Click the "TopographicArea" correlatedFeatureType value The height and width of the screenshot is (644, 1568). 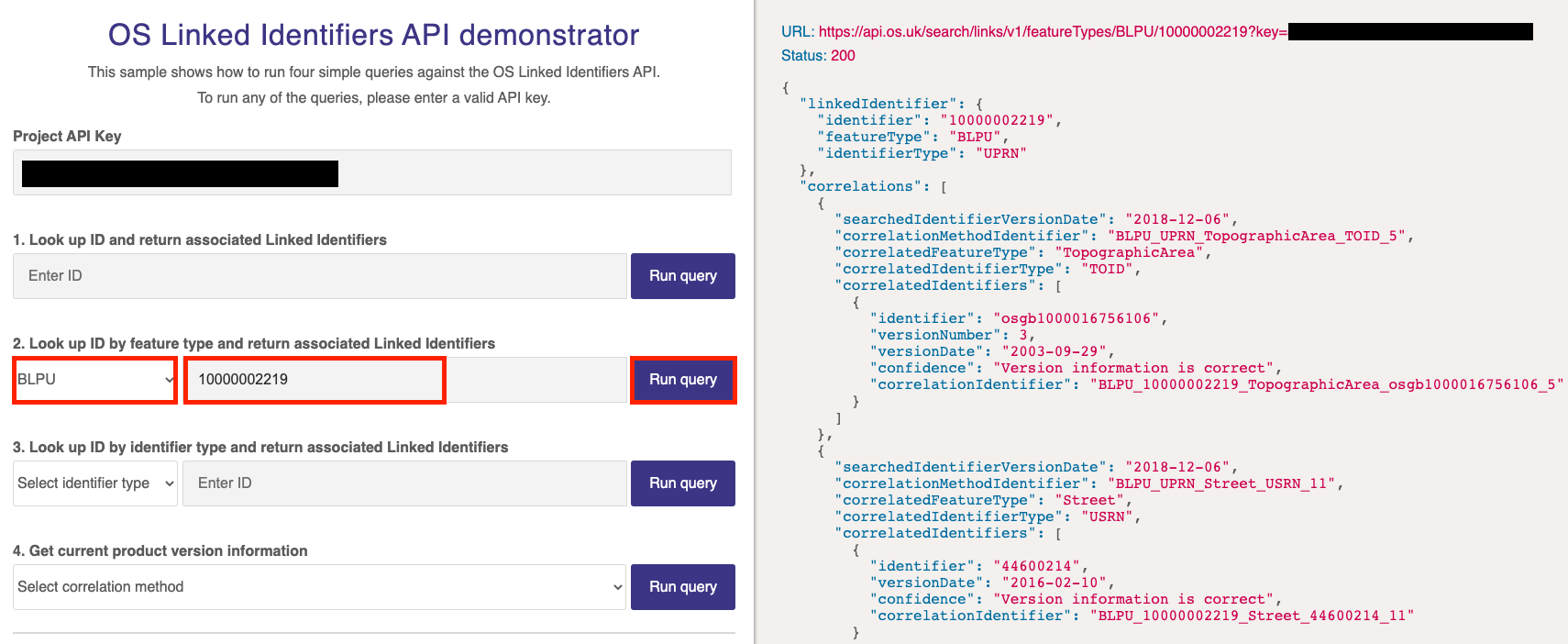(x=1129, y=252)
